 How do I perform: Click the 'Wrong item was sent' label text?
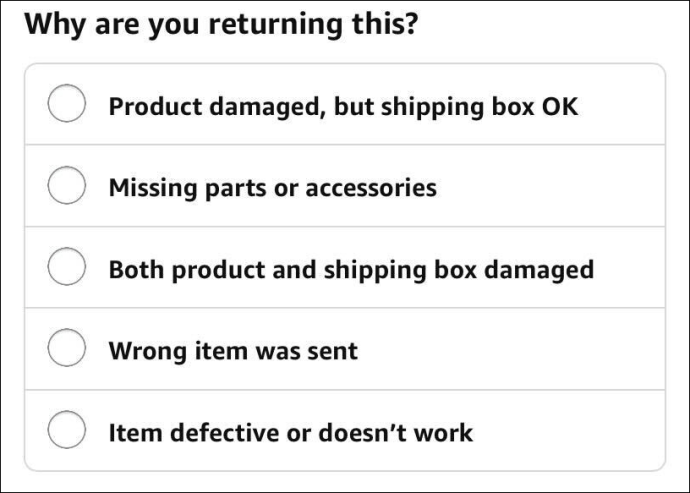(233, 351)
